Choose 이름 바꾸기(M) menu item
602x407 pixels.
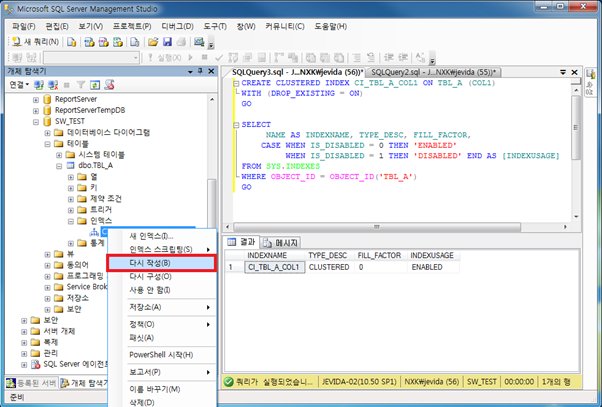pyautogui.click(x=162, y=389)
